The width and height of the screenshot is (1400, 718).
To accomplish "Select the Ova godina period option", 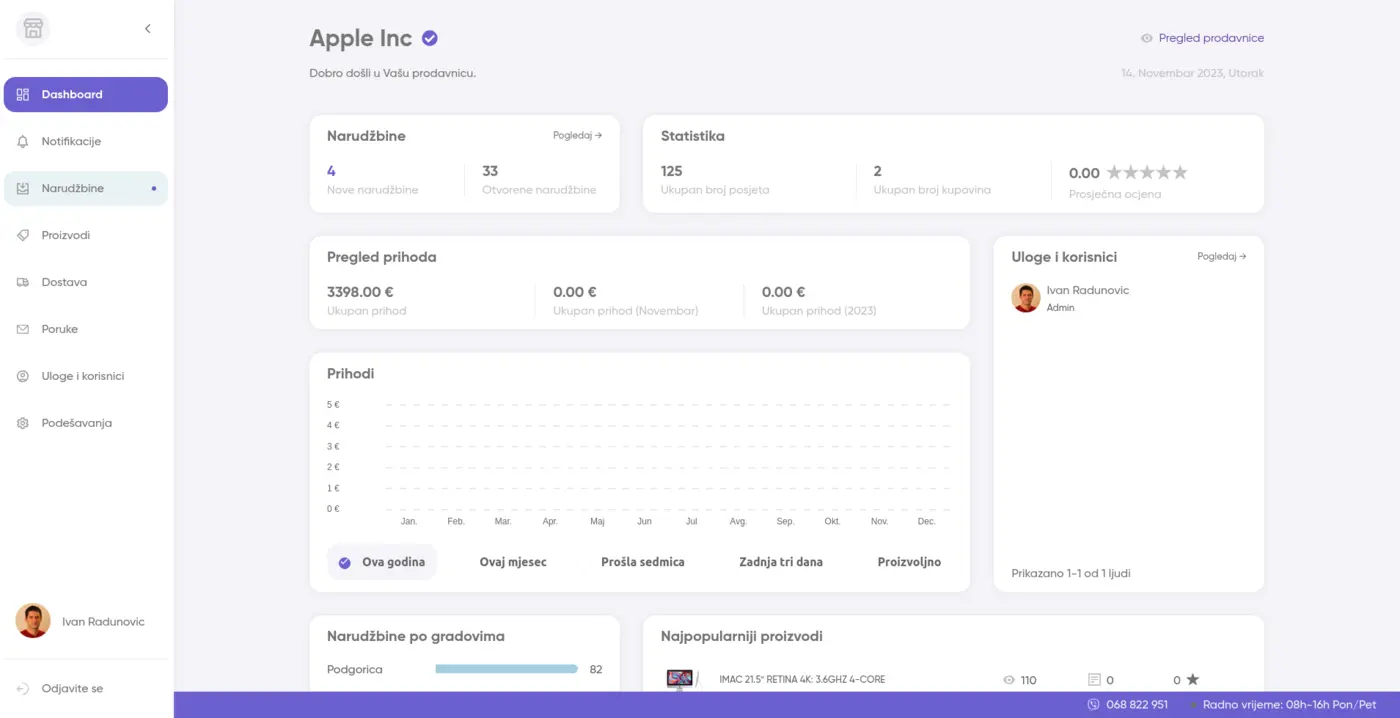I will (x=382, y=562).
